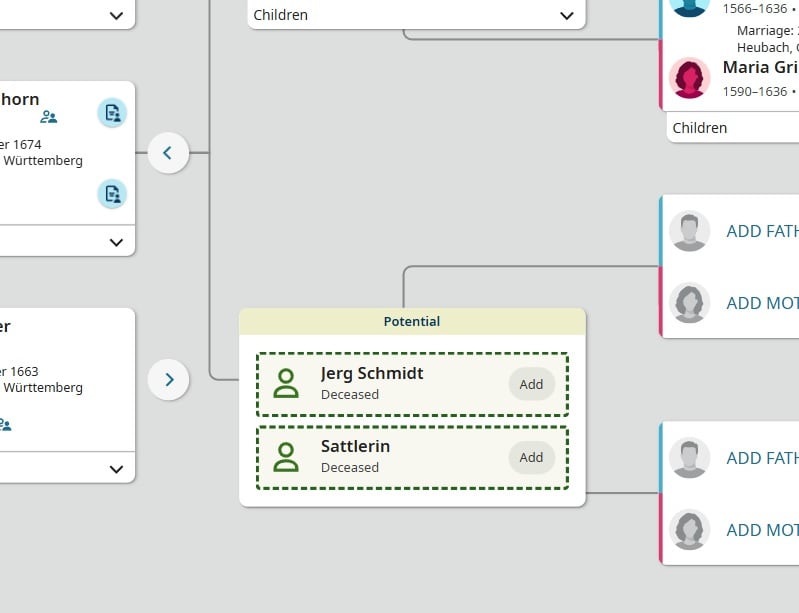Screen dimensions: 799x613
Task: Click the lower ADD MOTHER female silhouette avatar
Action: [690, 530]
